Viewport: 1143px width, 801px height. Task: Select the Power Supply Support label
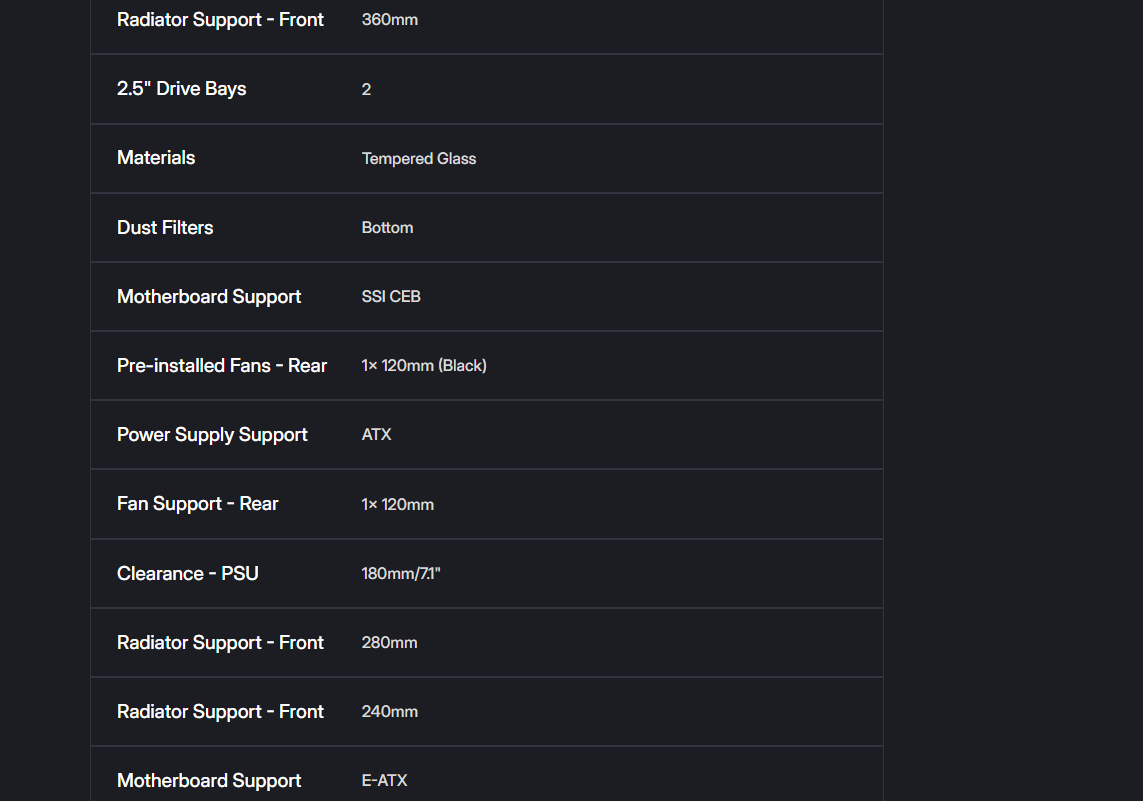click(212, 435)
